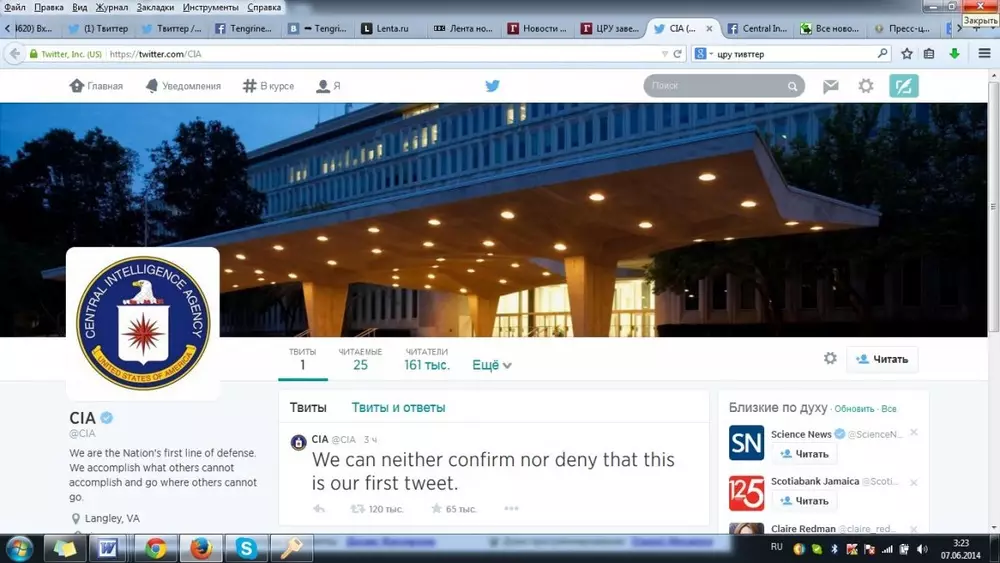Click Обновить in the Близкие по духу panel
The width and height of the screenshot is (1000, 563).
(x=854, y=409)
